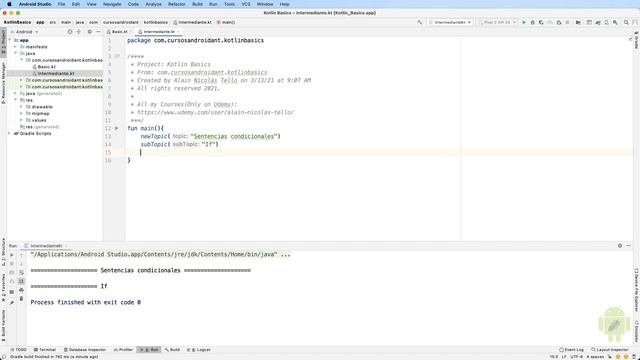Click the Run panel up arrow icon
The width and height of the screenshot is (640, 360).
[21, 255]
